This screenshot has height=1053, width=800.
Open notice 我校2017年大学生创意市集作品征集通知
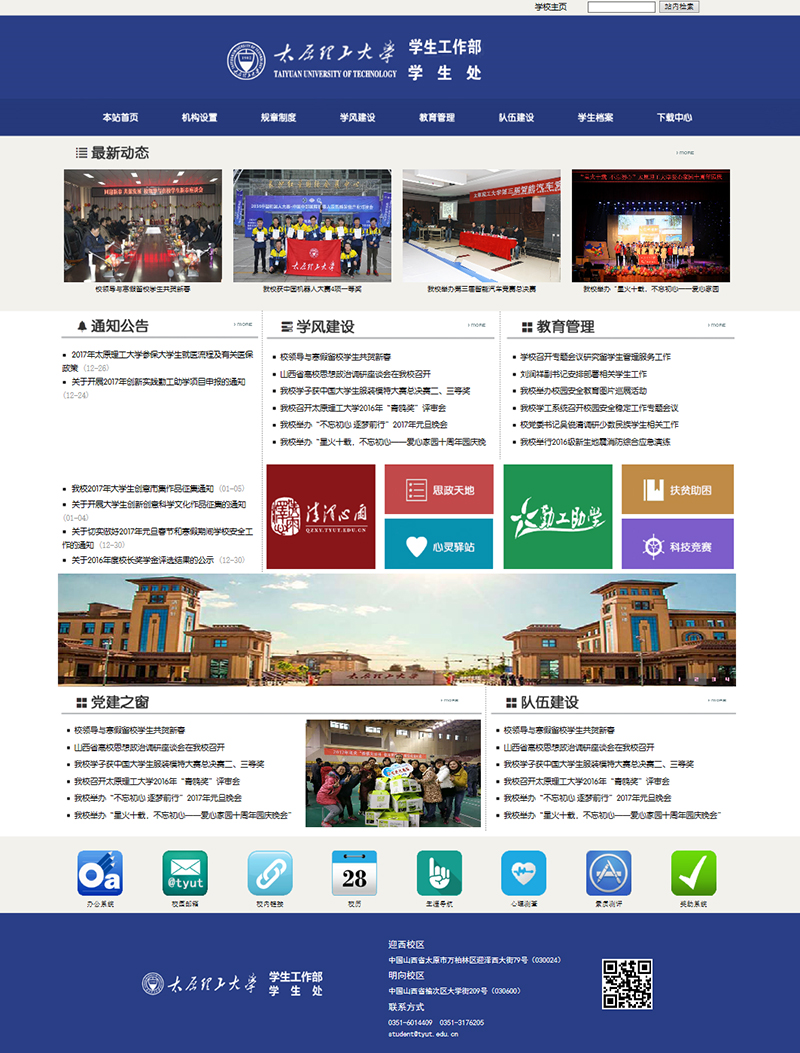tap(142, 489)
